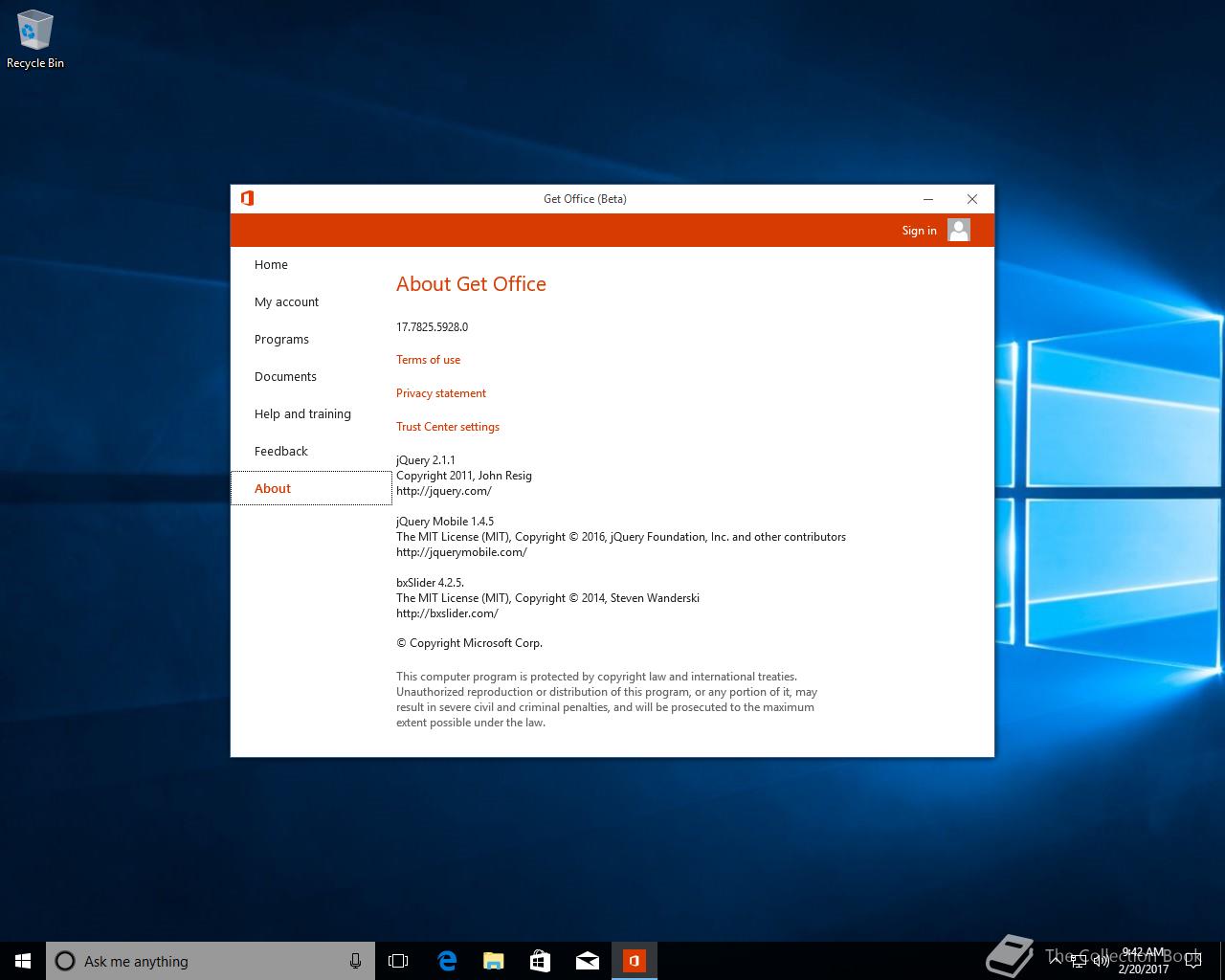Click the Ask me anything search box
Viewport: 1225px width, 980px height.
pyautogui.click(x=211, y=961)
